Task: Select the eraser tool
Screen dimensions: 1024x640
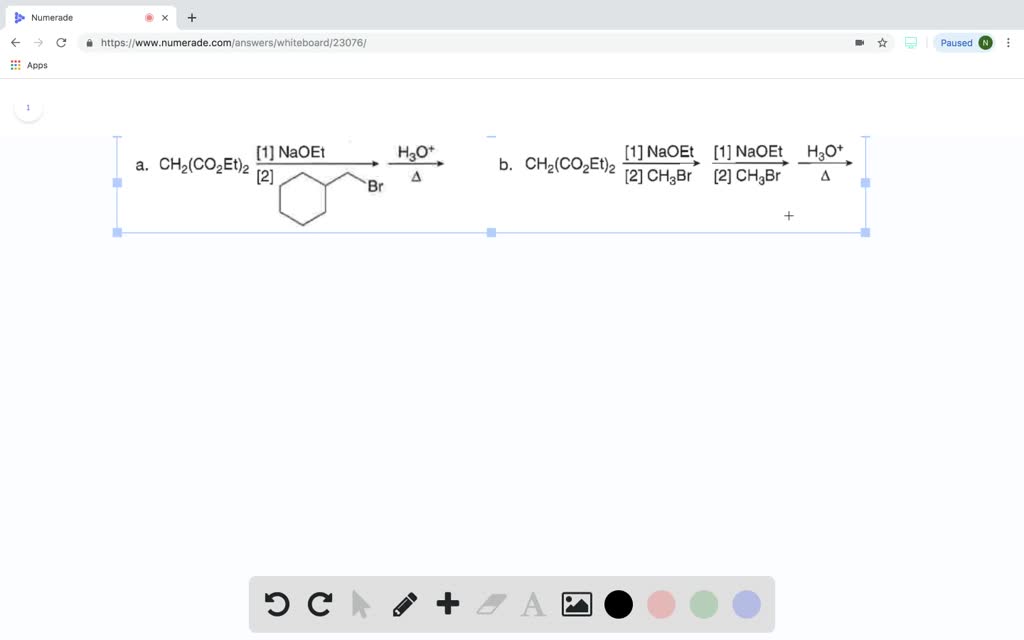Action: tap(491, 604)
